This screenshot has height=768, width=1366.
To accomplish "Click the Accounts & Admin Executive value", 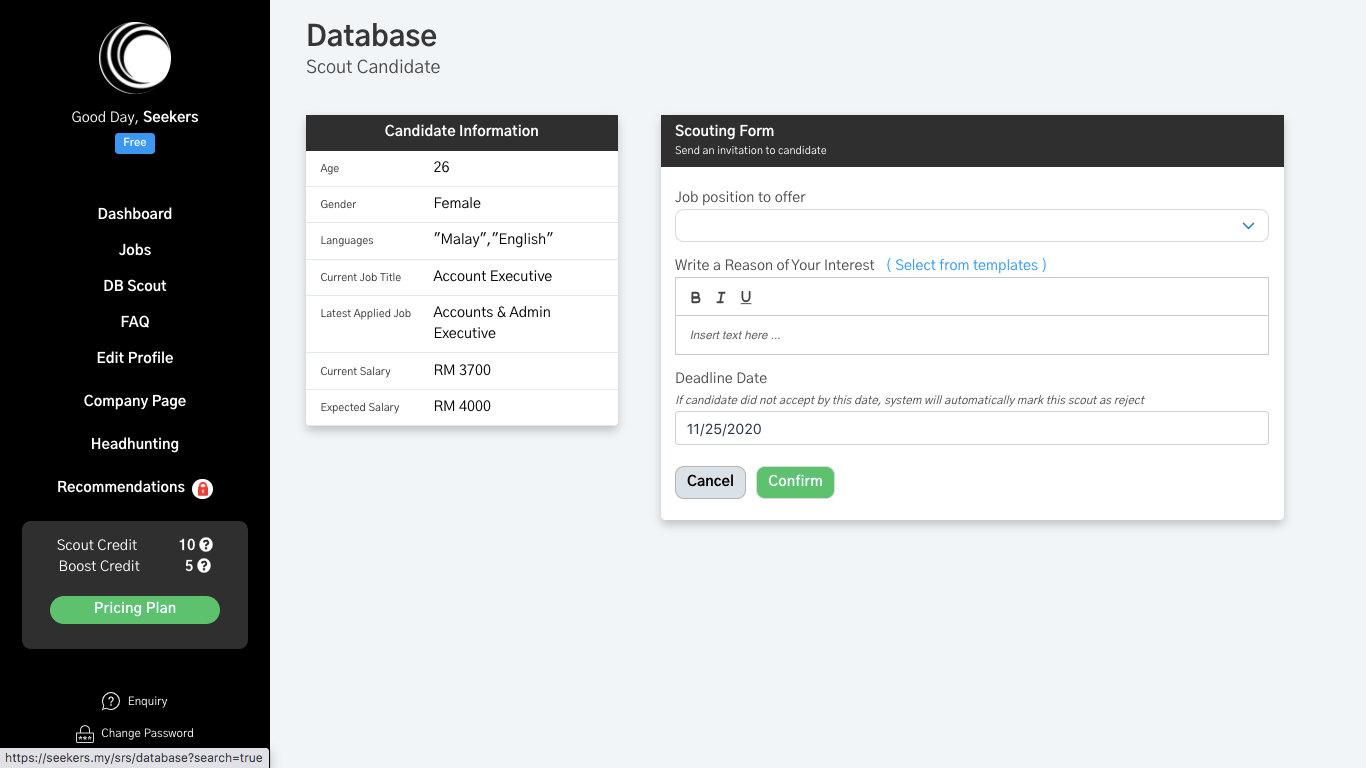I will [x=492, y=323].
